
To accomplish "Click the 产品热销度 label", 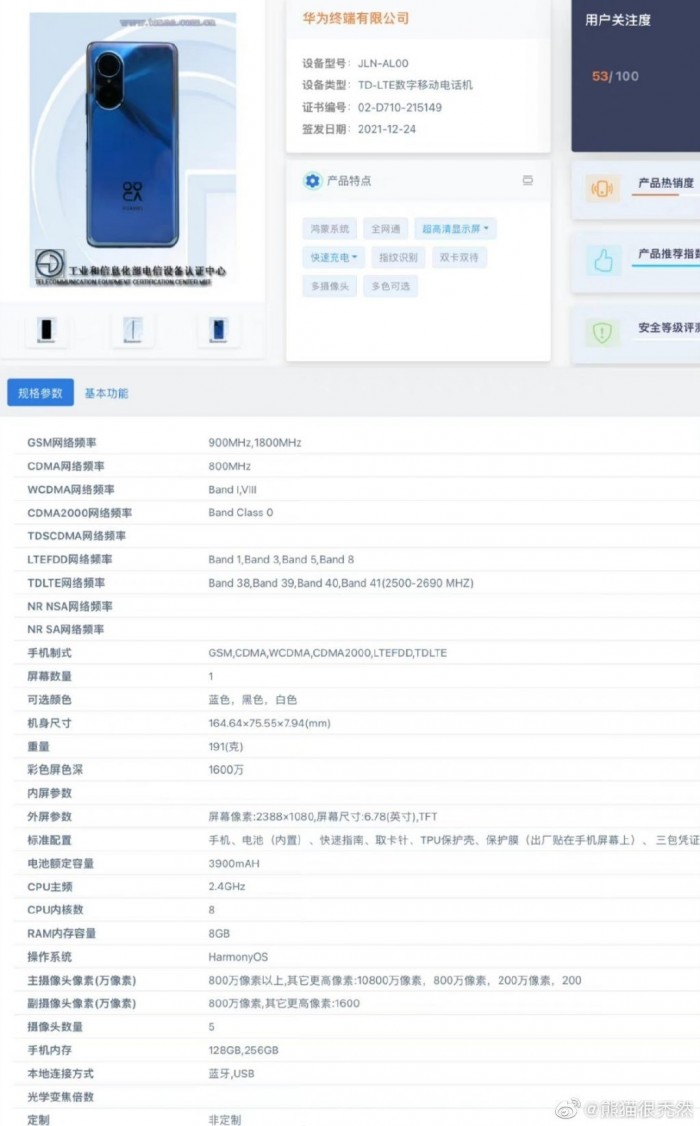I will [666, 182].
